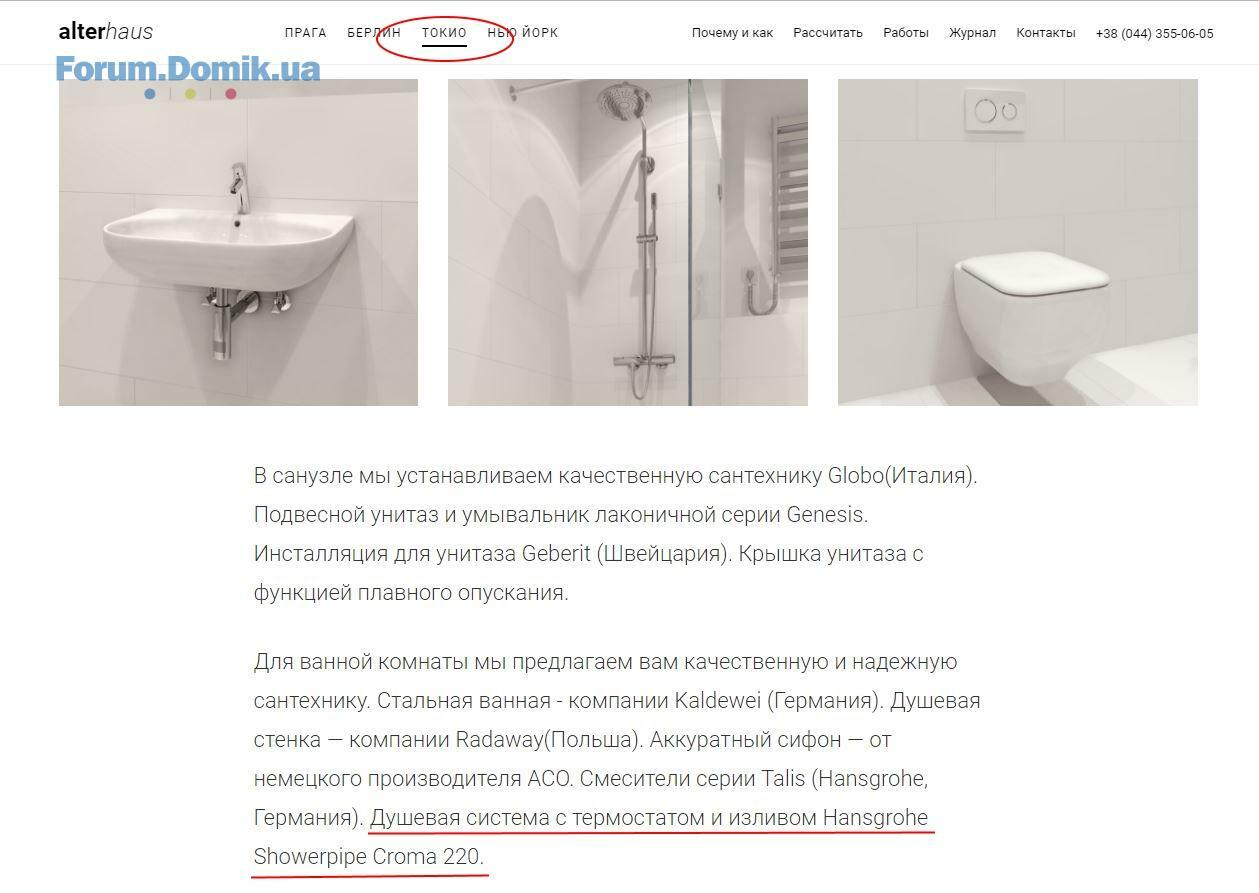Open the shower system photo
1259x893 pixels.
pos(628,242)
